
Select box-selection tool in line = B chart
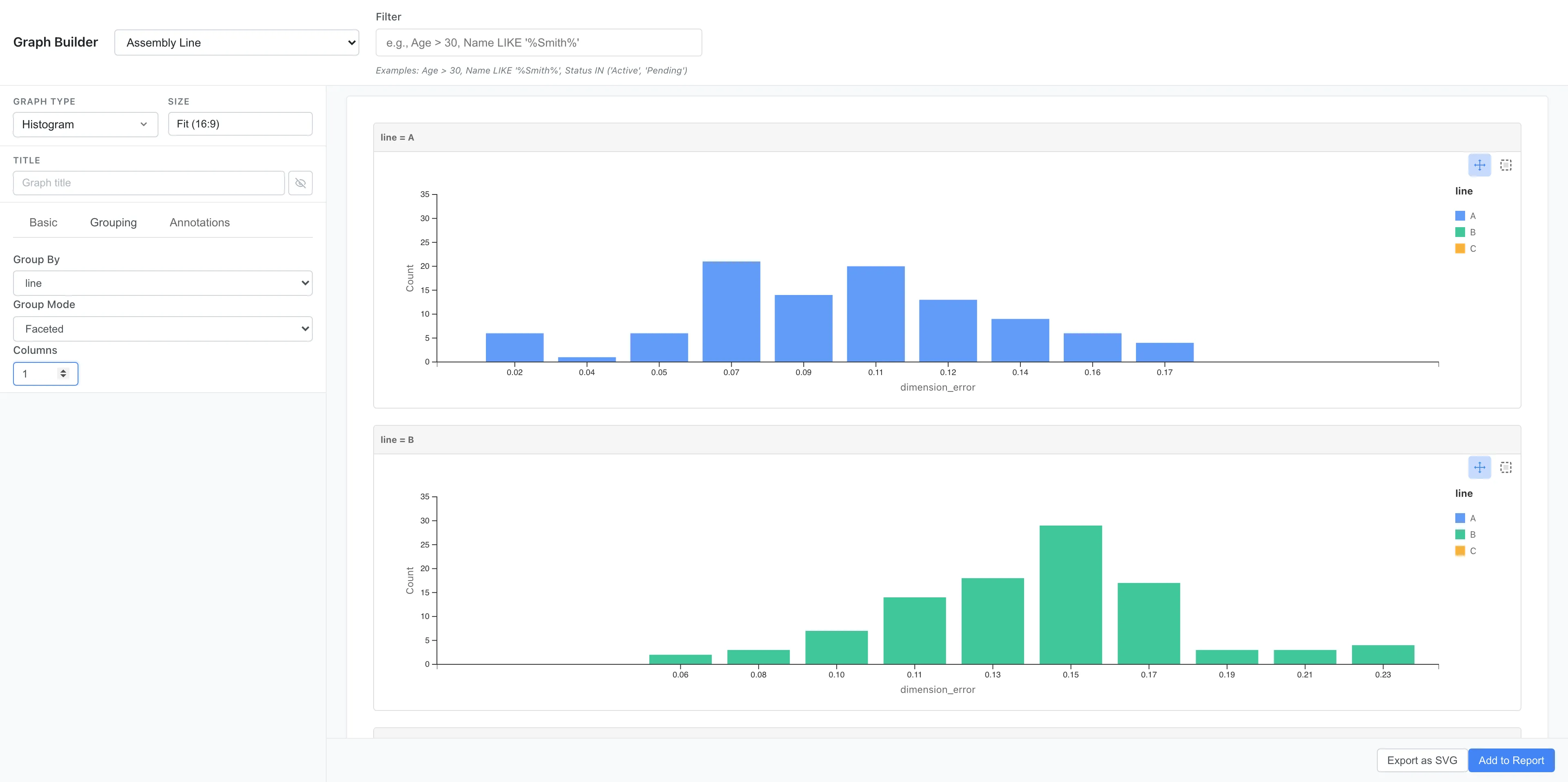[1506, 467]
